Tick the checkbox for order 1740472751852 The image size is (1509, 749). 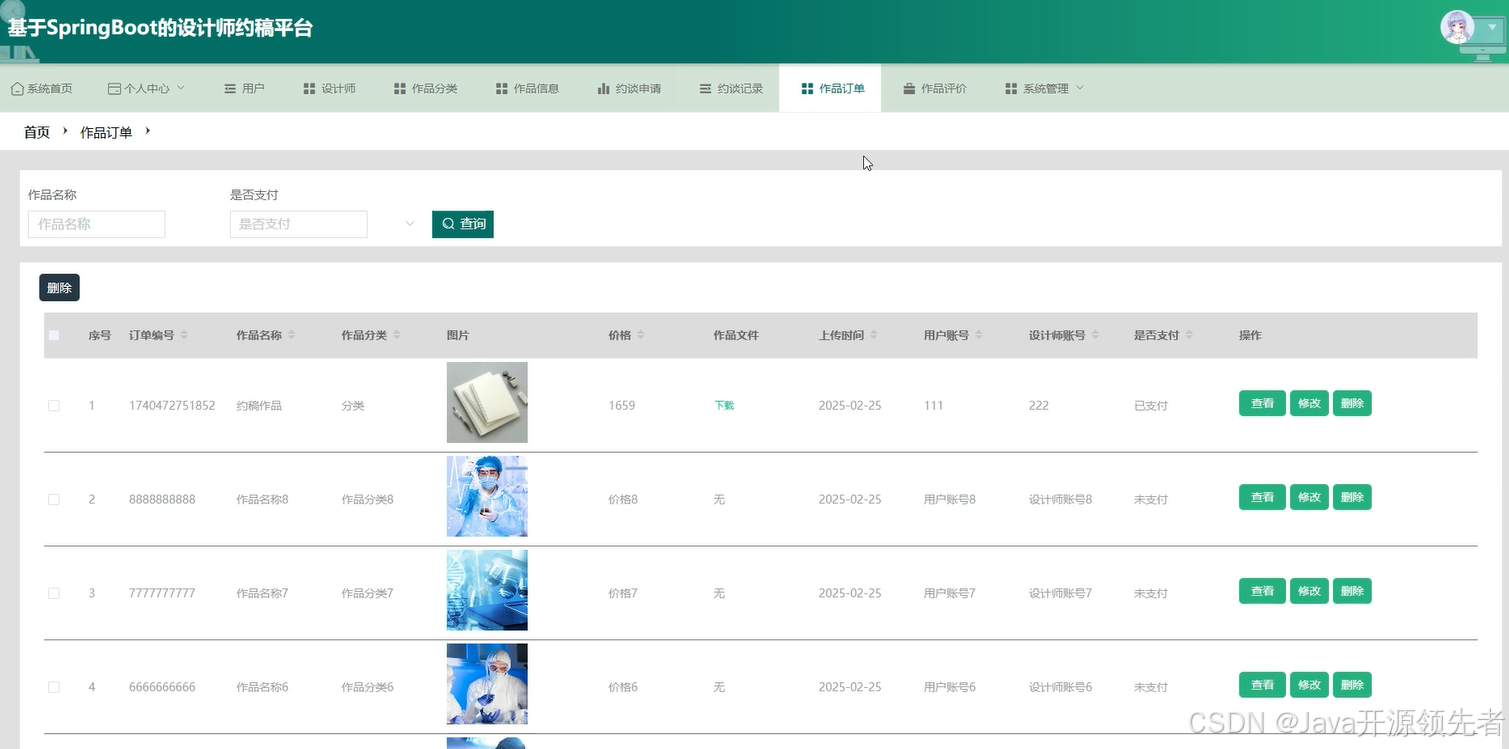(54, 405)
